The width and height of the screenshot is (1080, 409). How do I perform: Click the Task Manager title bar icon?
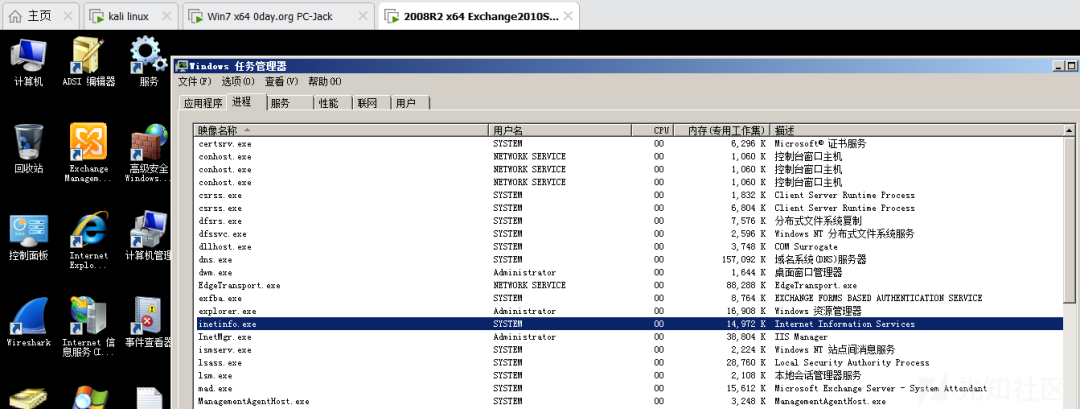182,66
